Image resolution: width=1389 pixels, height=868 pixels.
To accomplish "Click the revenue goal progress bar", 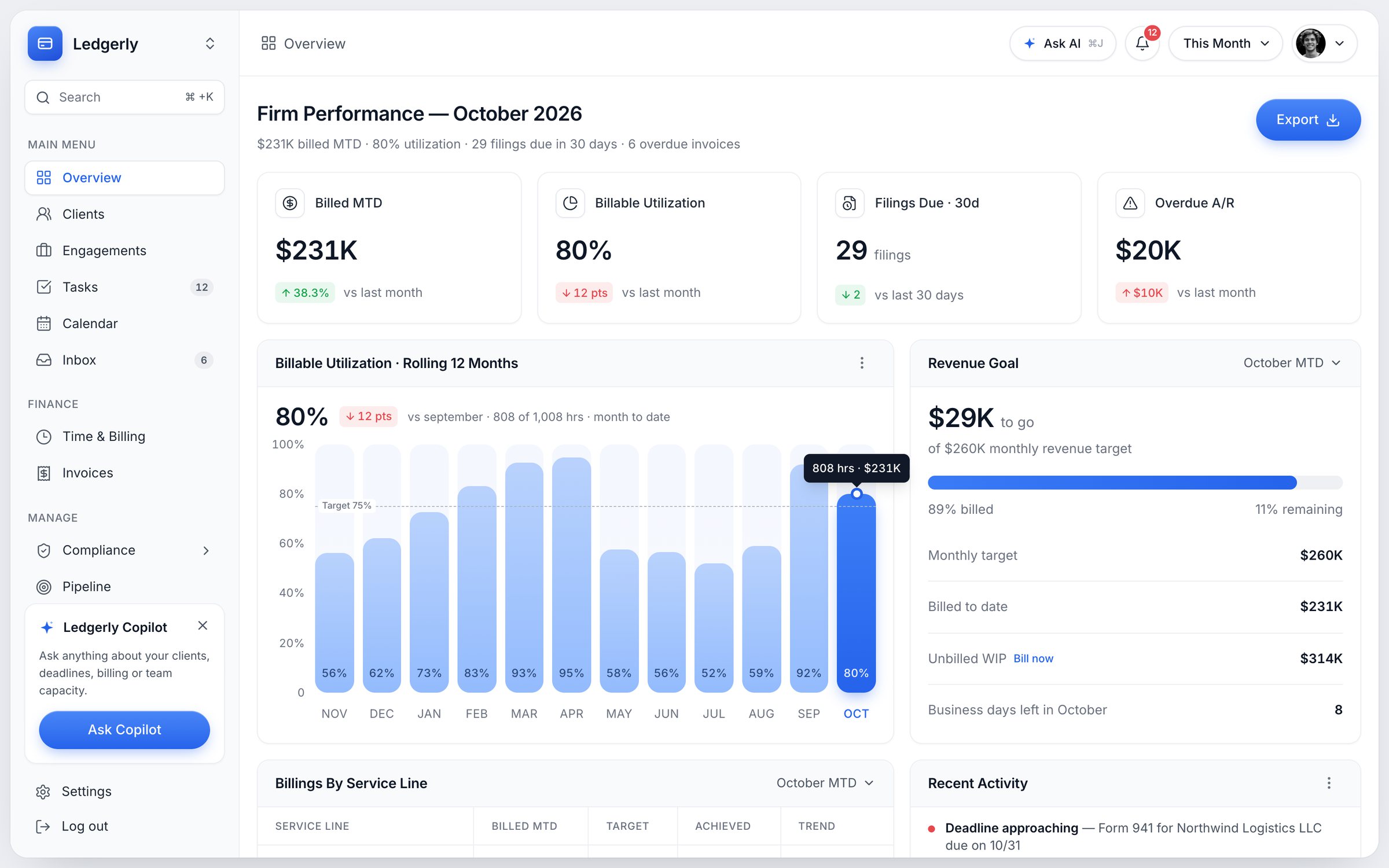I will pos(1135,483).
